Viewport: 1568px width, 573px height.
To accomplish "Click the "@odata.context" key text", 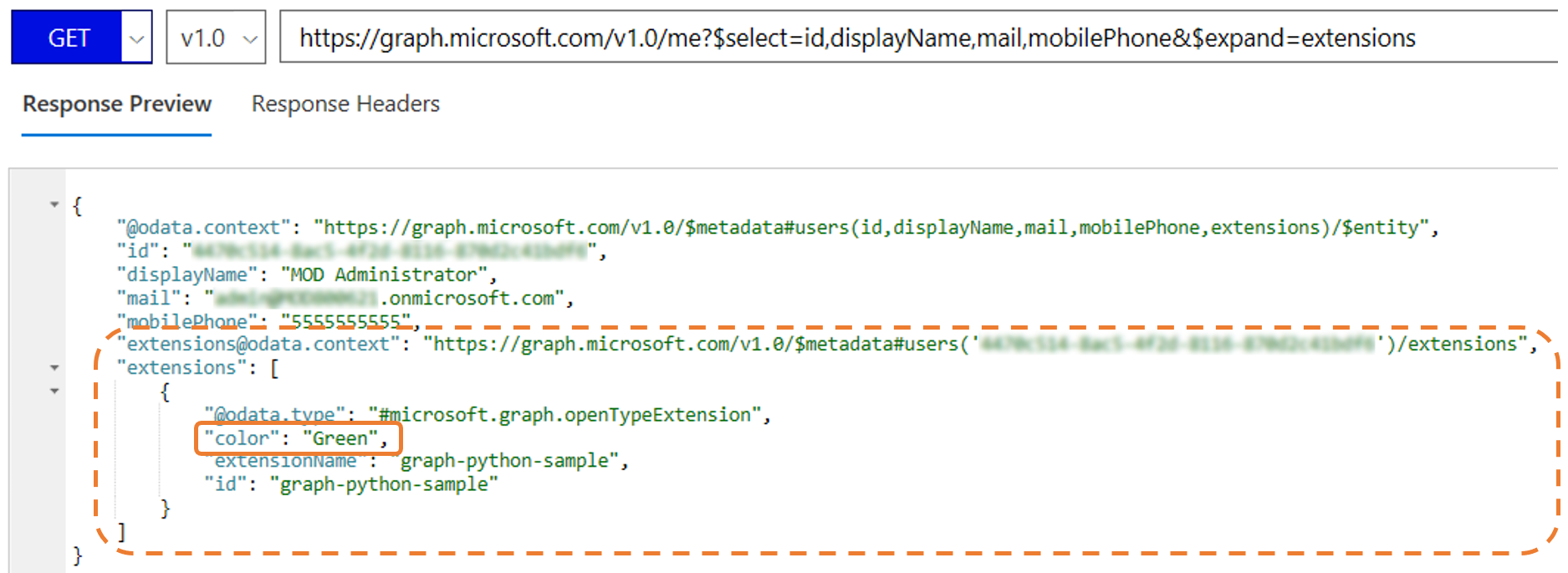I will (203, 228).
